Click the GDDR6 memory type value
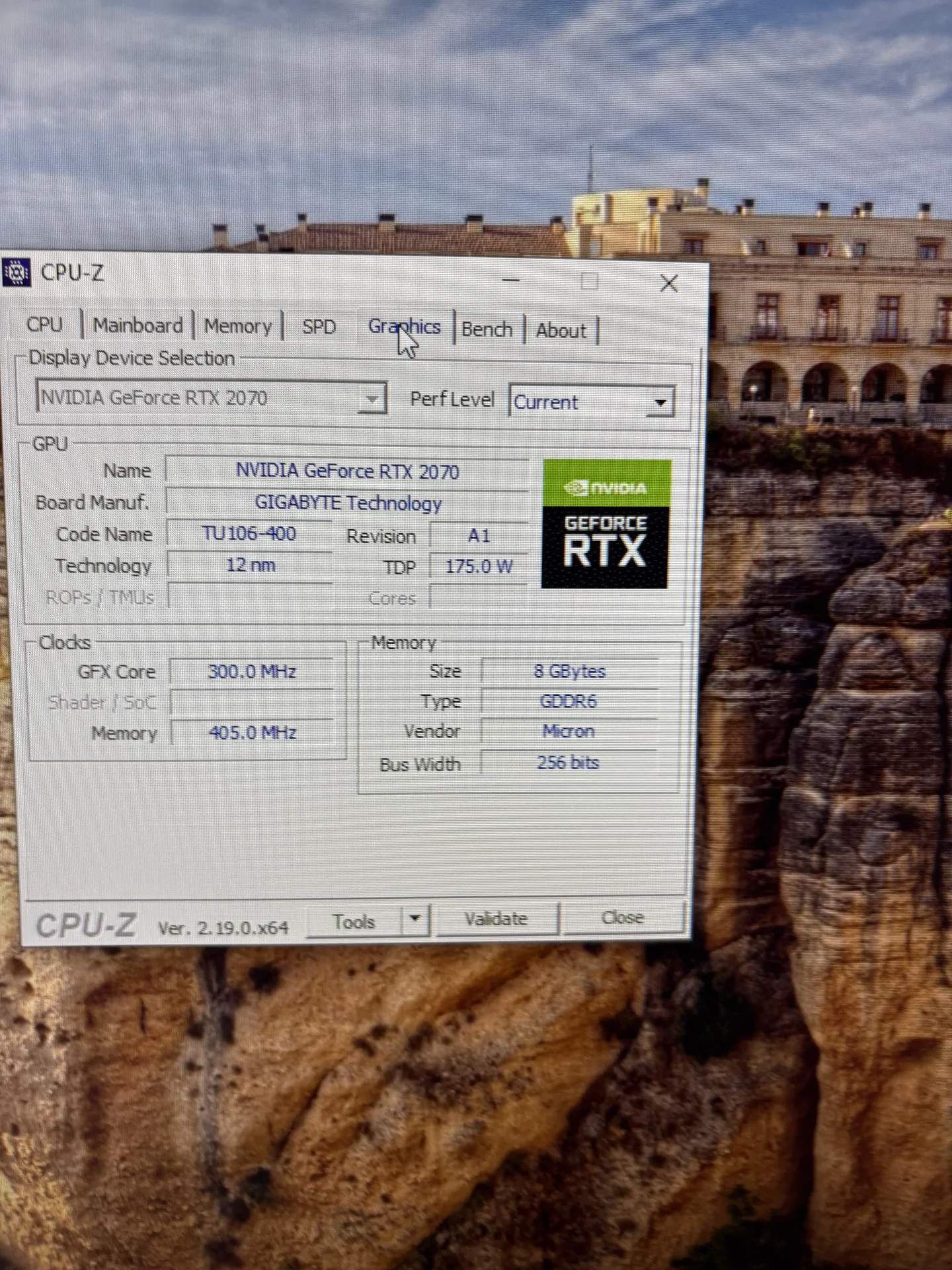This screenshot has height=1270, width=952. [569, 701]
